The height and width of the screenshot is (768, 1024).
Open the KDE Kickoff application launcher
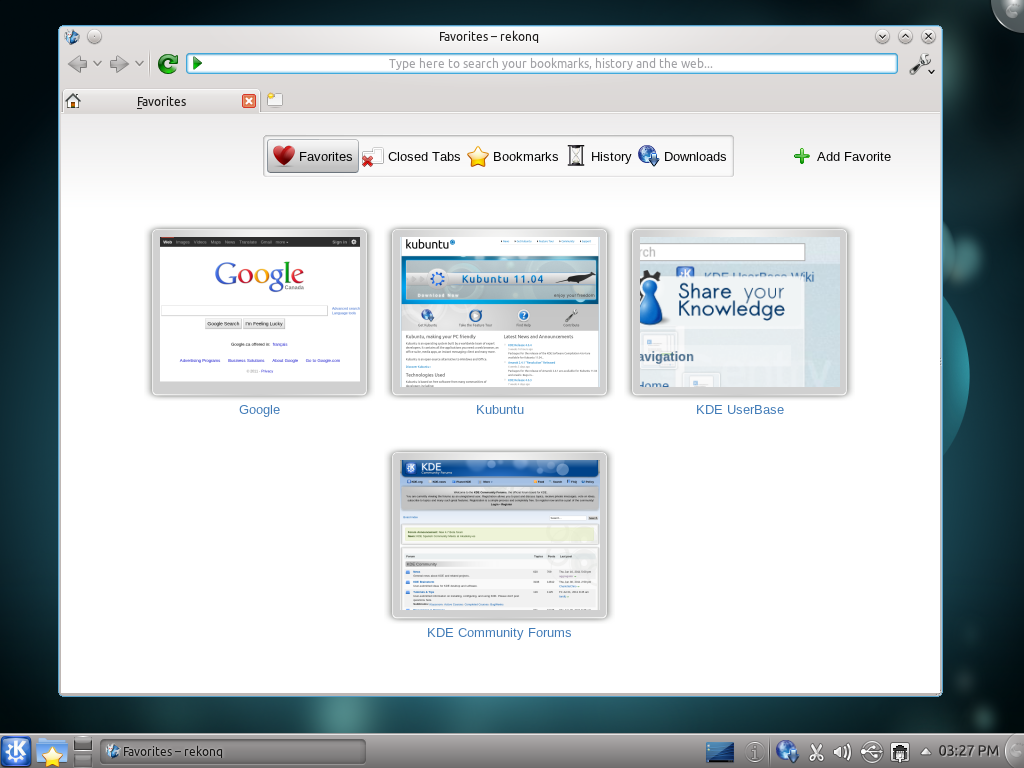[x=16, y=751]
